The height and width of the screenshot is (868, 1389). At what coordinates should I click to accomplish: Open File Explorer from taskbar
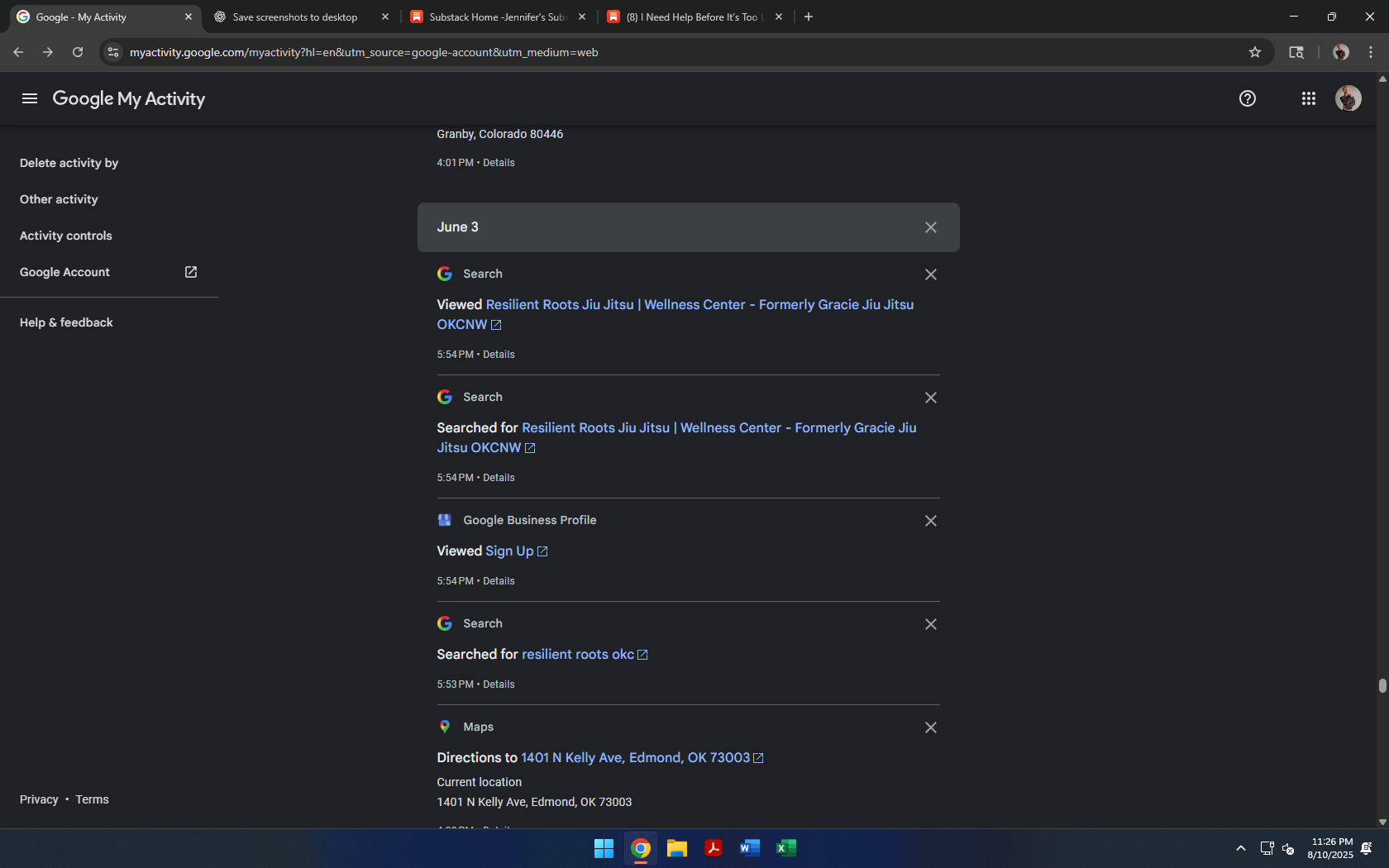click(x=677, y=848)
